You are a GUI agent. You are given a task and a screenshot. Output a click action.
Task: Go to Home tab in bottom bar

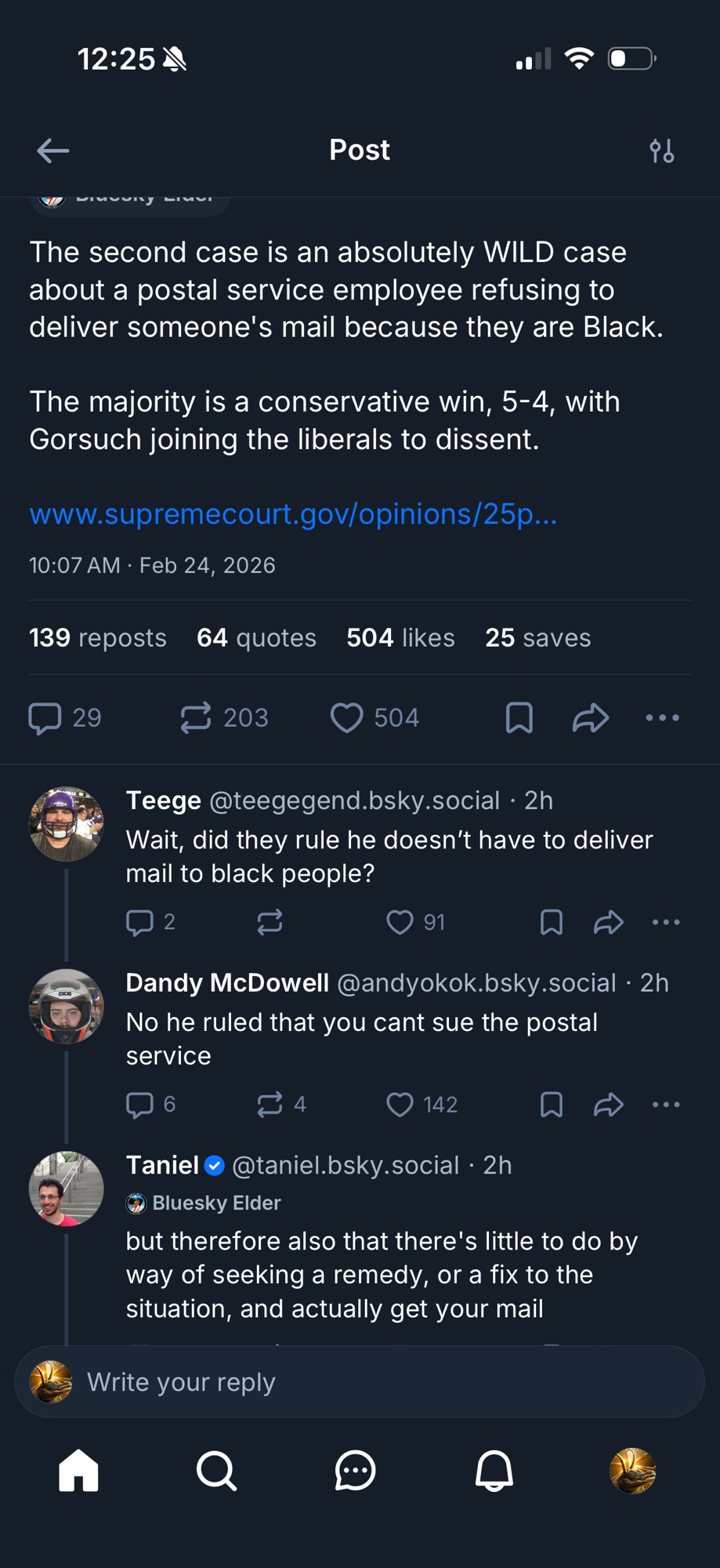click(x=78, y=1471)
